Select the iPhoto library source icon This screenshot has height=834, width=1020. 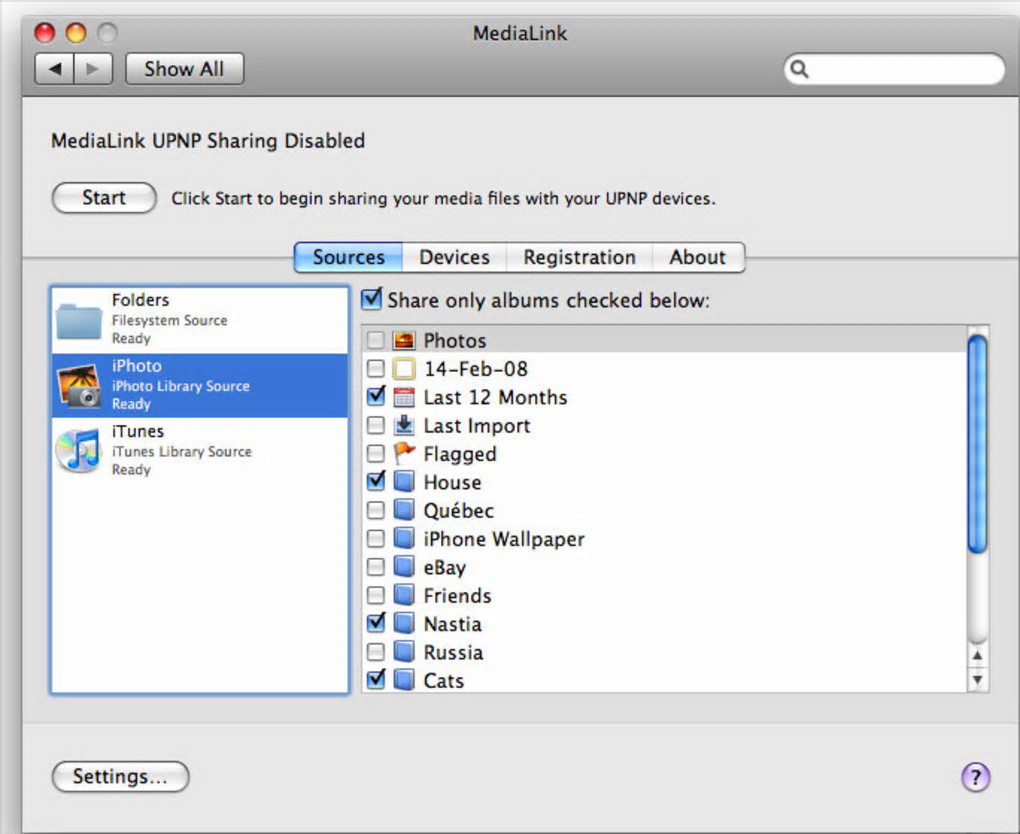tap(79, 386)
